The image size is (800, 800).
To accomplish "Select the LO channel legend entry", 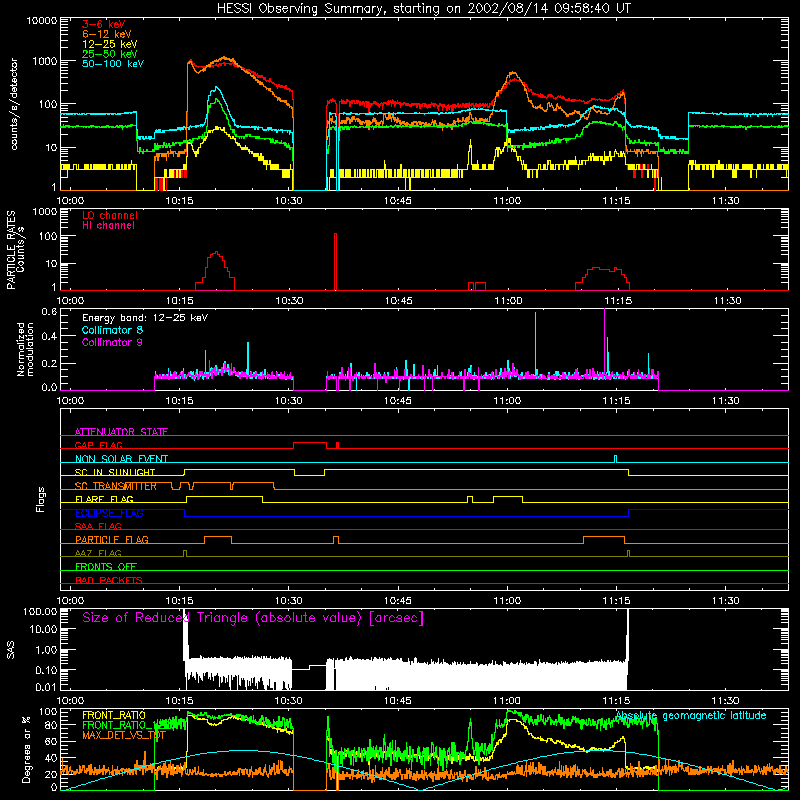I will pos(110,215).
